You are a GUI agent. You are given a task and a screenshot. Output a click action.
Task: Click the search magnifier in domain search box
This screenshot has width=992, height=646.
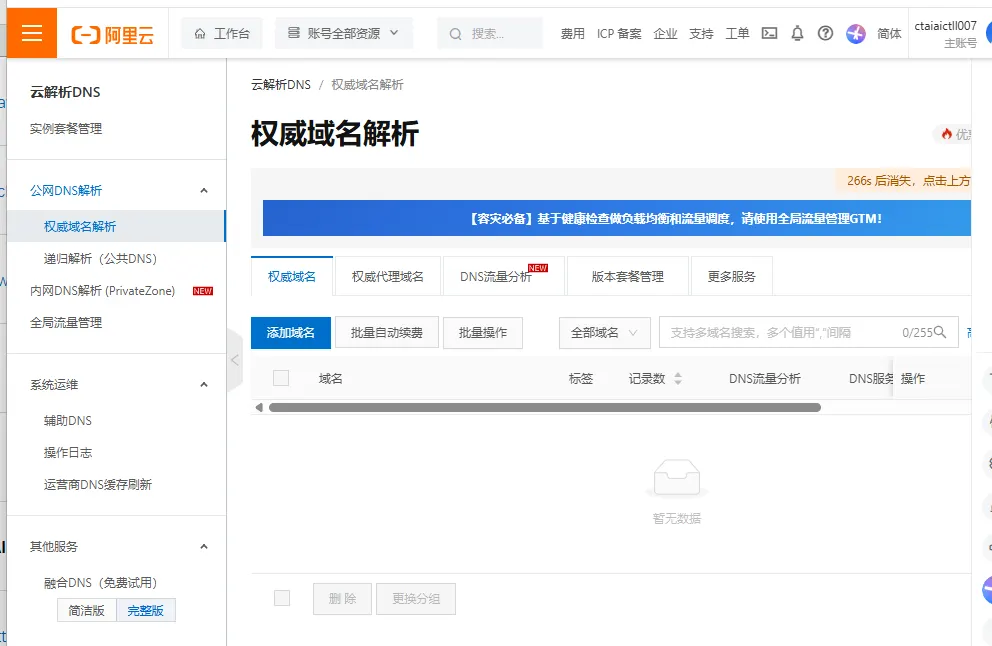tap(940, 332)
